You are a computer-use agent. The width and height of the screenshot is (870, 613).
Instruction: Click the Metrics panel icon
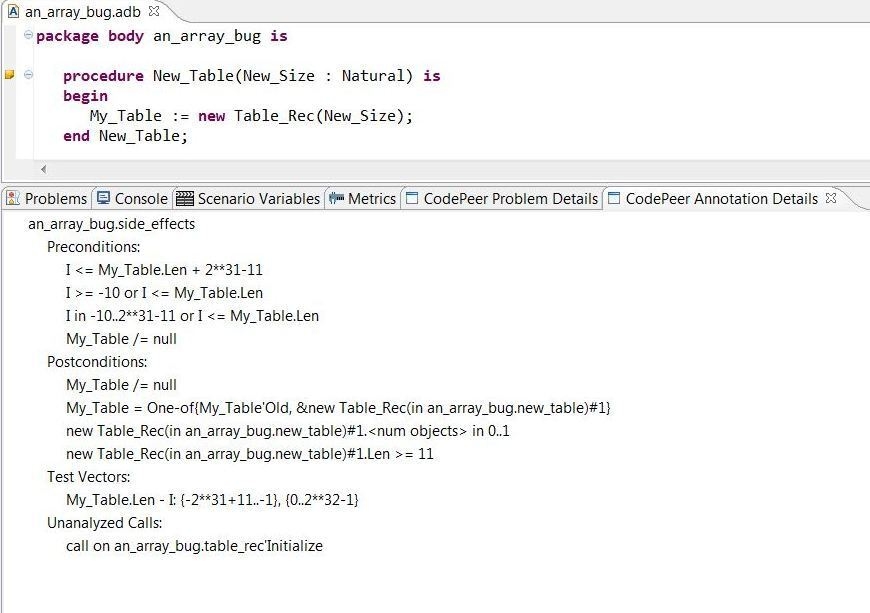(335, 198)
